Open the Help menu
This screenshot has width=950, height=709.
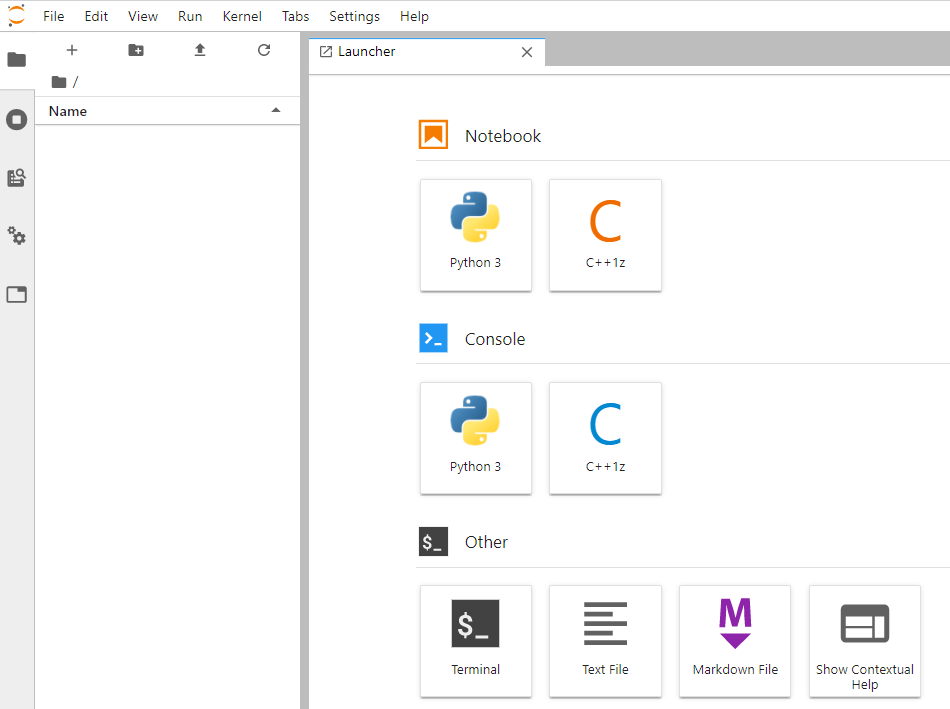click(414, 16)
